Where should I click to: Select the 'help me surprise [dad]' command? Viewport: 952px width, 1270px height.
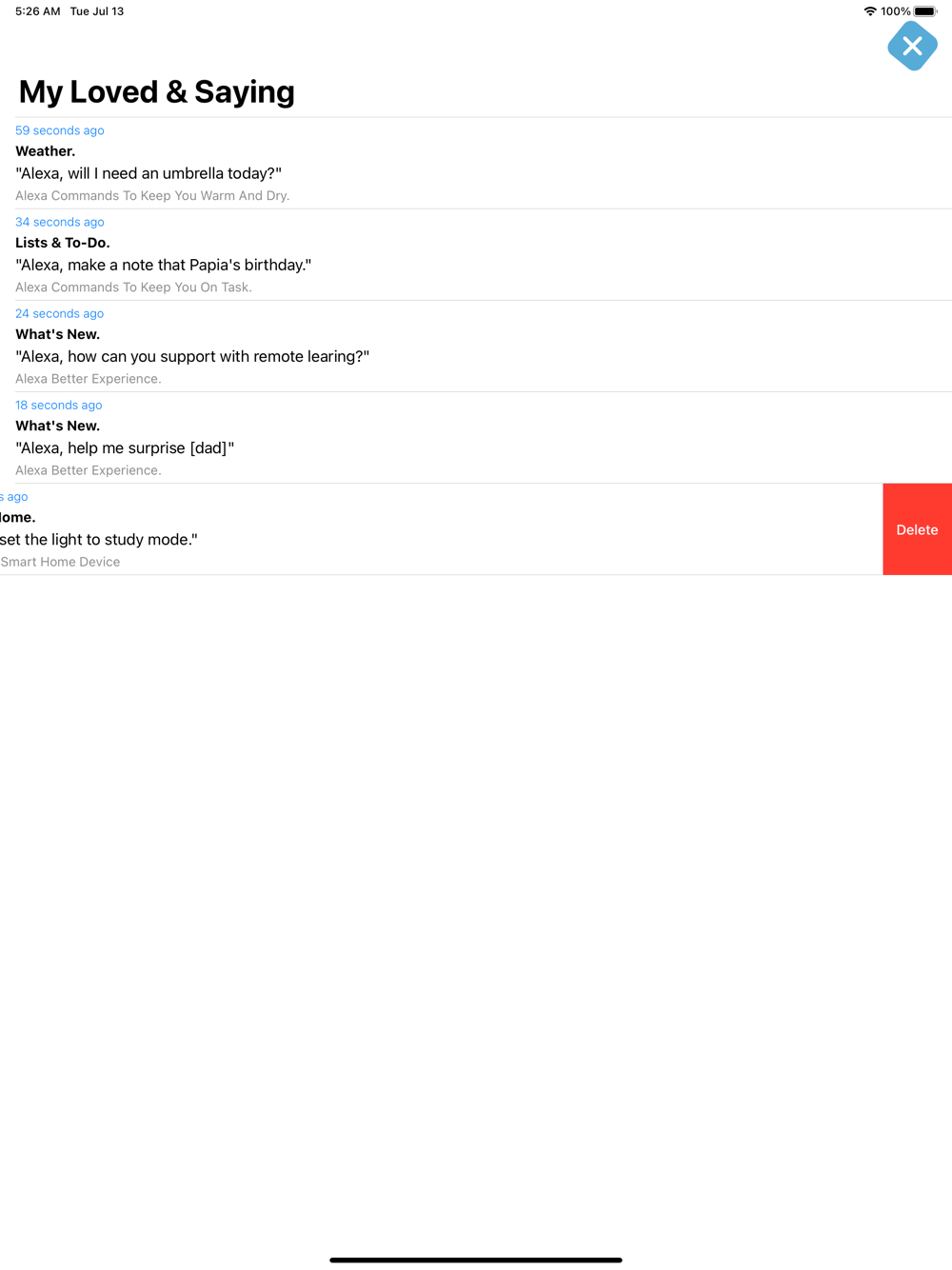click(125, 447)
